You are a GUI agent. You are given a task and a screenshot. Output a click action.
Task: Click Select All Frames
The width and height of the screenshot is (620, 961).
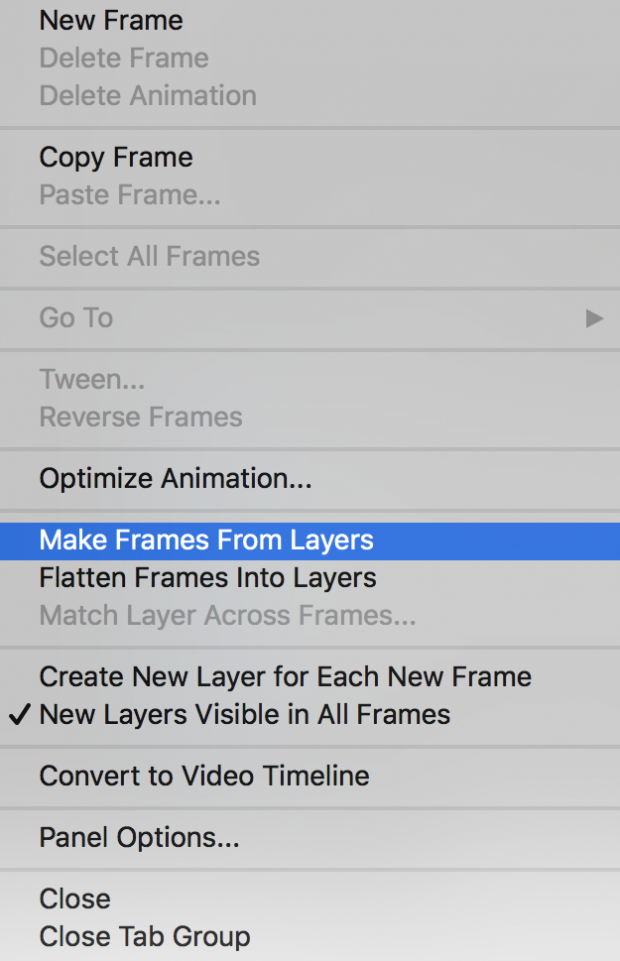click(149, 257)
